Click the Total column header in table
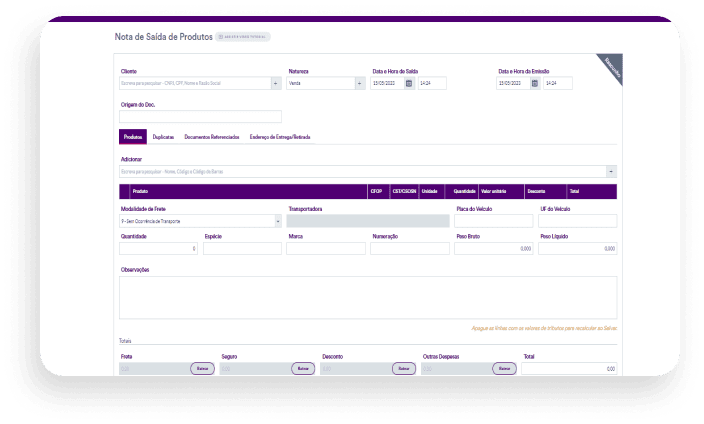Viewport: 704px width, 424px height. tap(591, 191)
